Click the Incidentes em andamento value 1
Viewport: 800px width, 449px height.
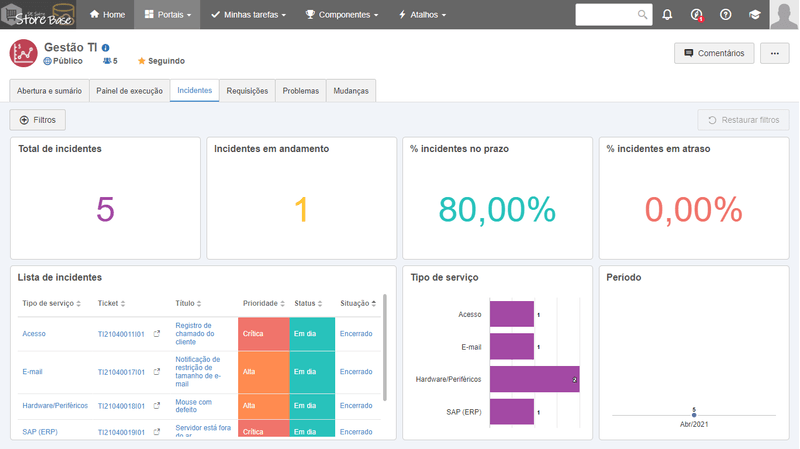(x=302, y=209)
